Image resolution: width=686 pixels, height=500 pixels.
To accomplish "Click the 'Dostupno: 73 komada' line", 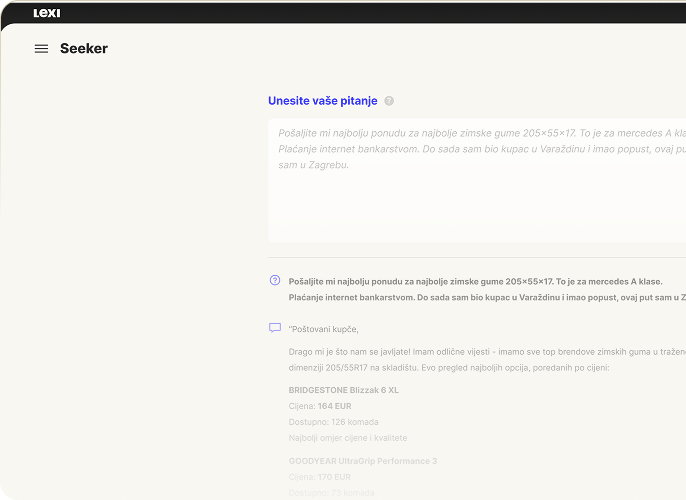I will coord(331,492).
